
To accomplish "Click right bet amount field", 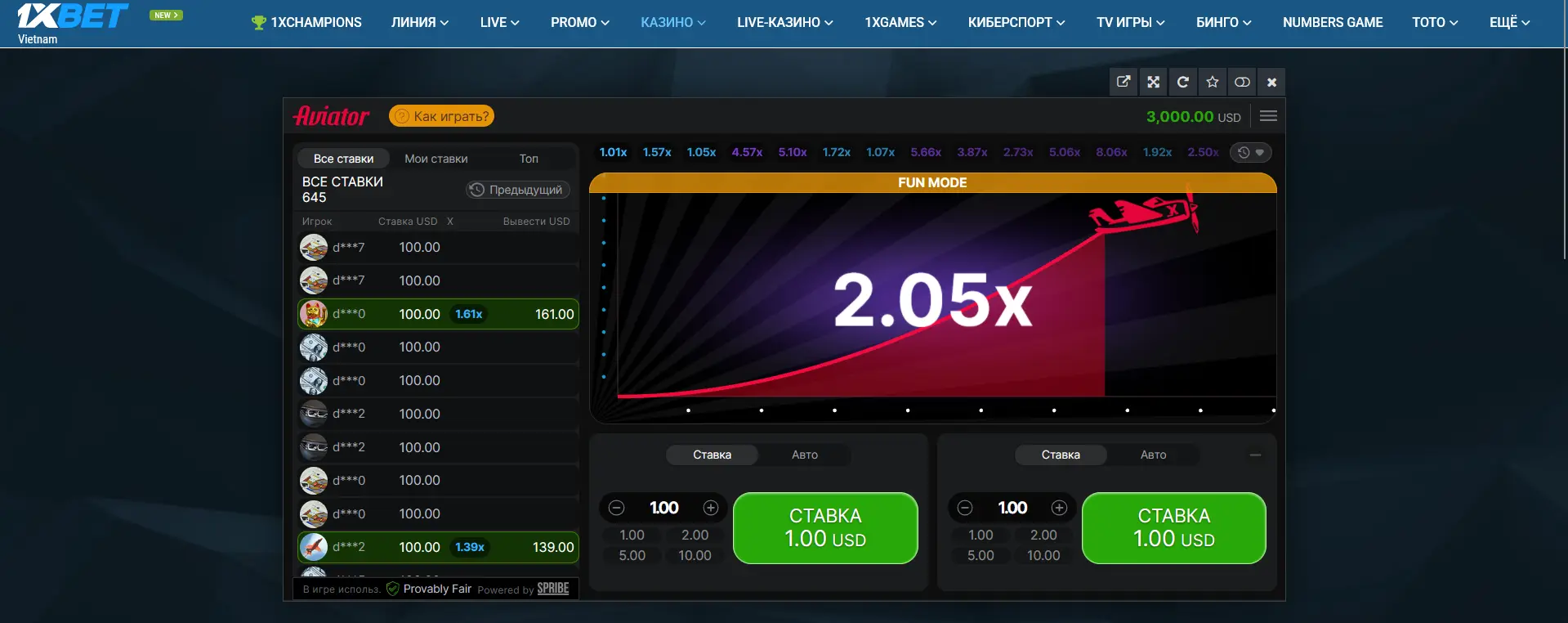I will pyautogui.click(x=1012, y=508).
